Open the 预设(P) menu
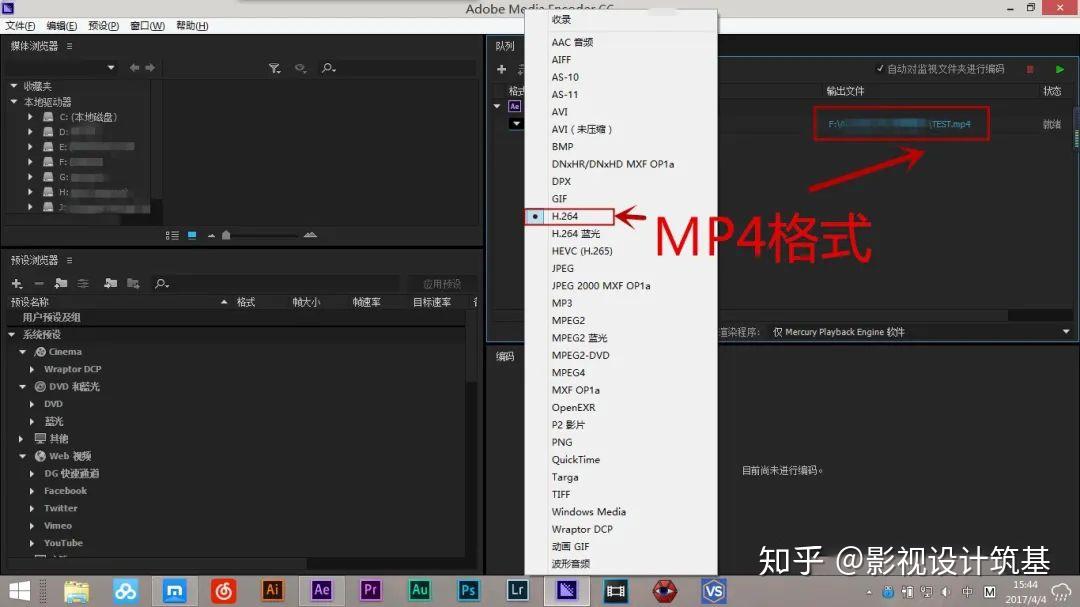Viewport: 1080px width, 607px height. (x=103, y=25)
